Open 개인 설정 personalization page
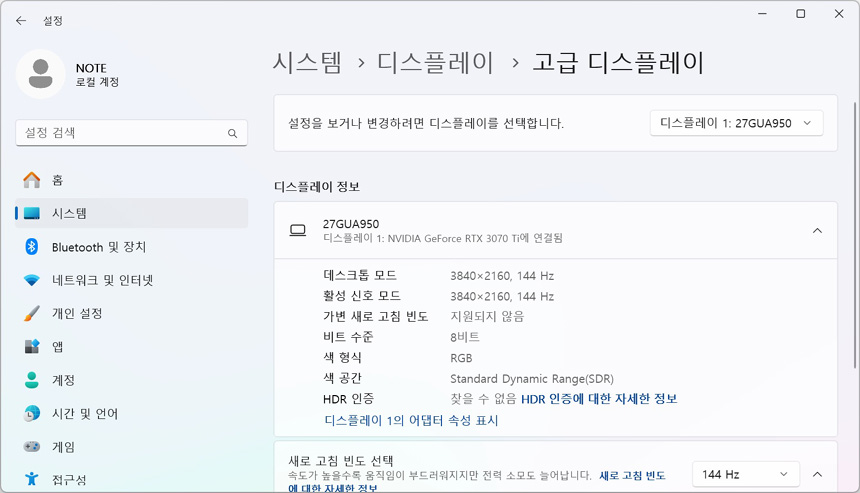The image size is (860, 493). click(77, 314)
